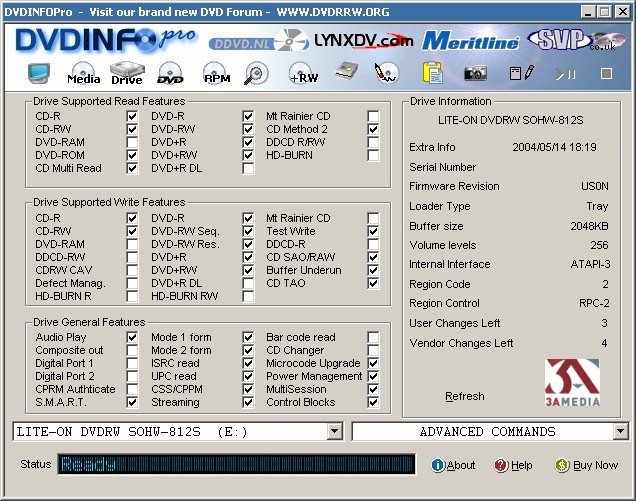Click the disc pen graph icon
This screenshot has height=501, width=636.
[x=387, y=73]
